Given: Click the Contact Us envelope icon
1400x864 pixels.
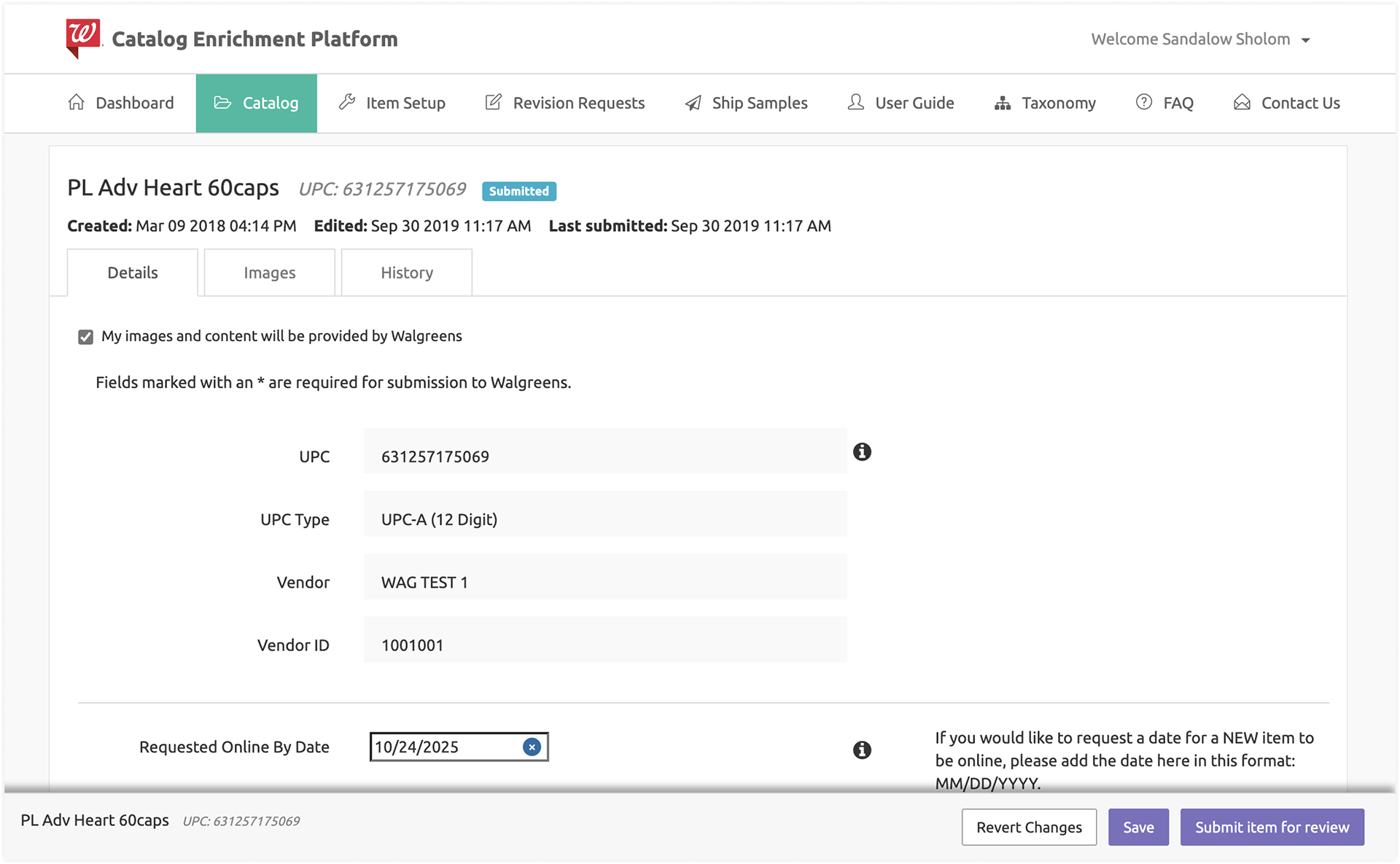Looking at the screenshot, I should [1242, 103].
